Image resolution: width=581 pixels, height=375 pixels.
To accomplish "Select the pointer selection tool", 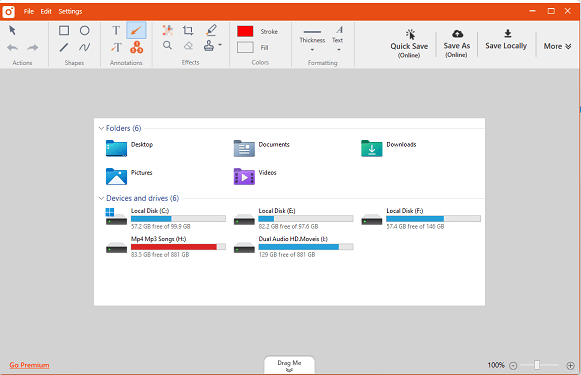I will coord(12,30).
